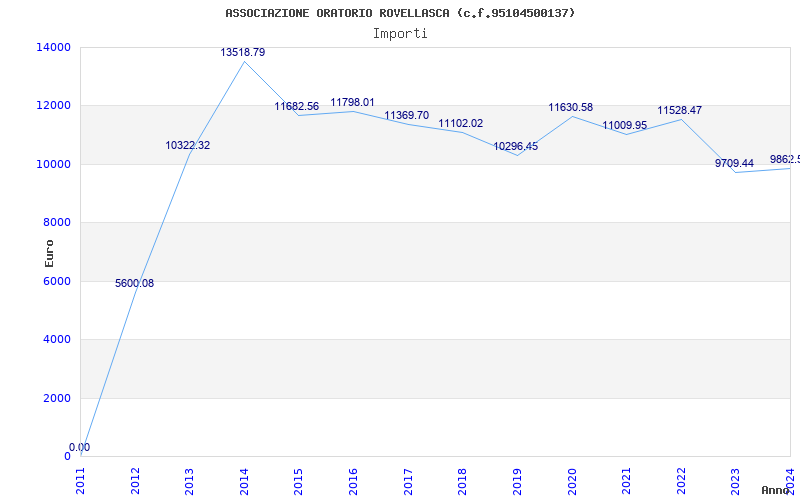Select the 11528.47 data label

[680, 111]
